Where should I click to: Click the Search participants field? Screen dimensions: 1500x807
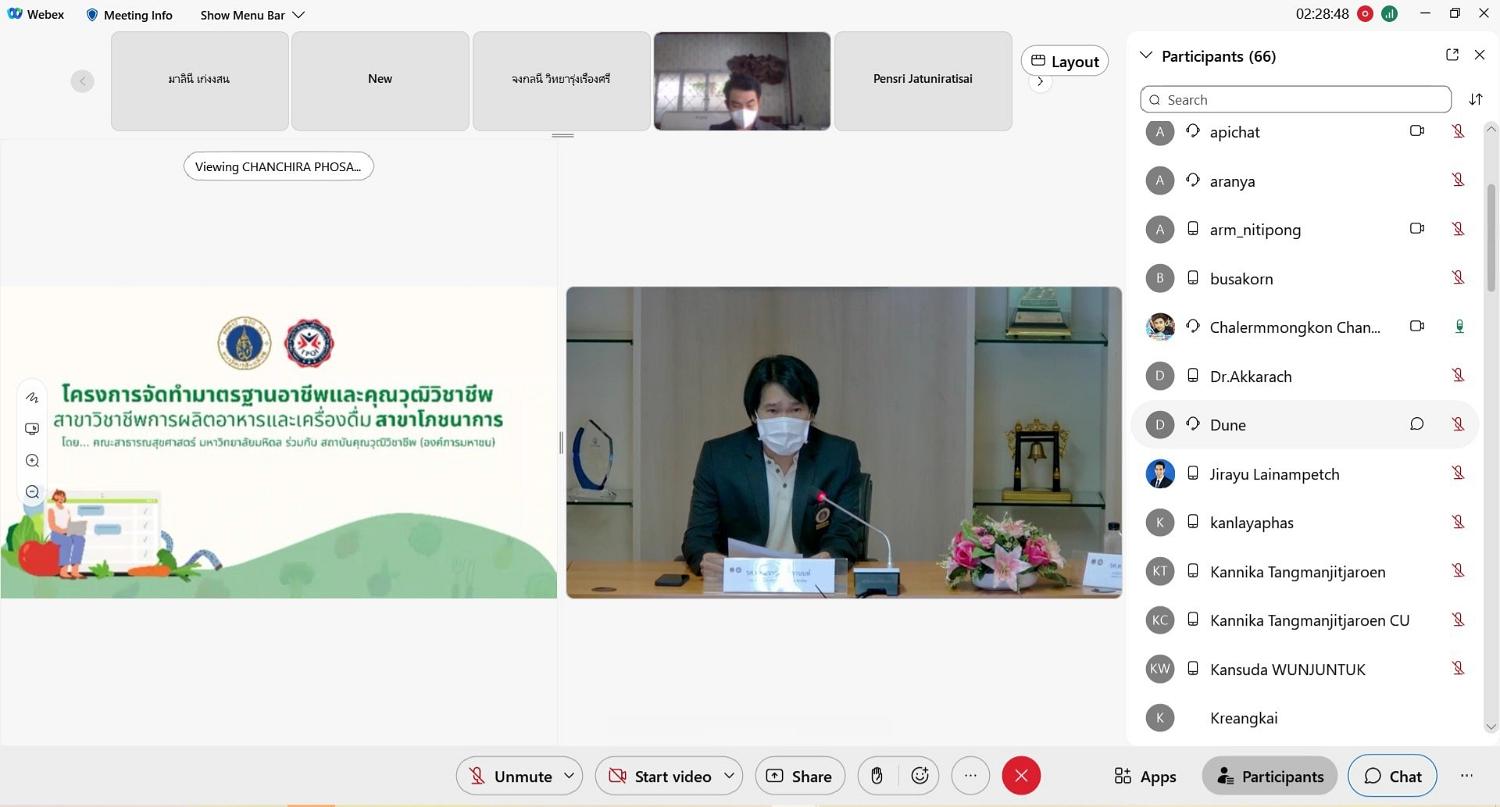(x=1296, y=99)
